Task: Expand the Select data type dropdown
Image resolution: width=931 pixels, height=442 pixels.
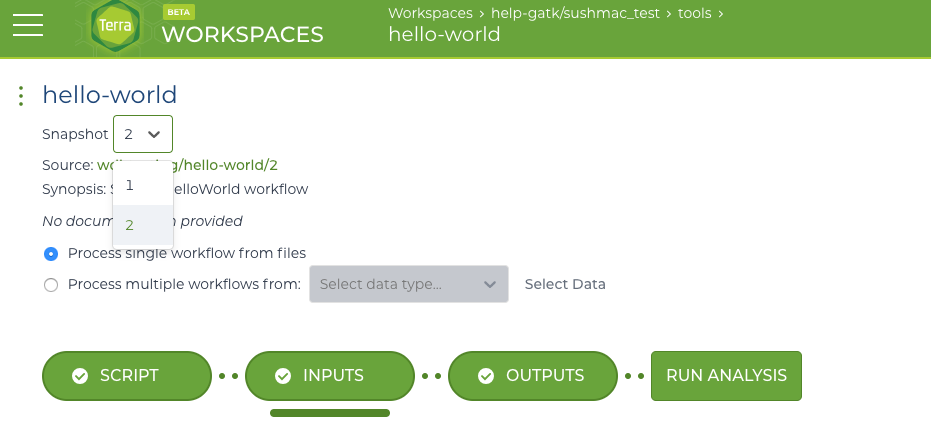Action: point(408,284)
